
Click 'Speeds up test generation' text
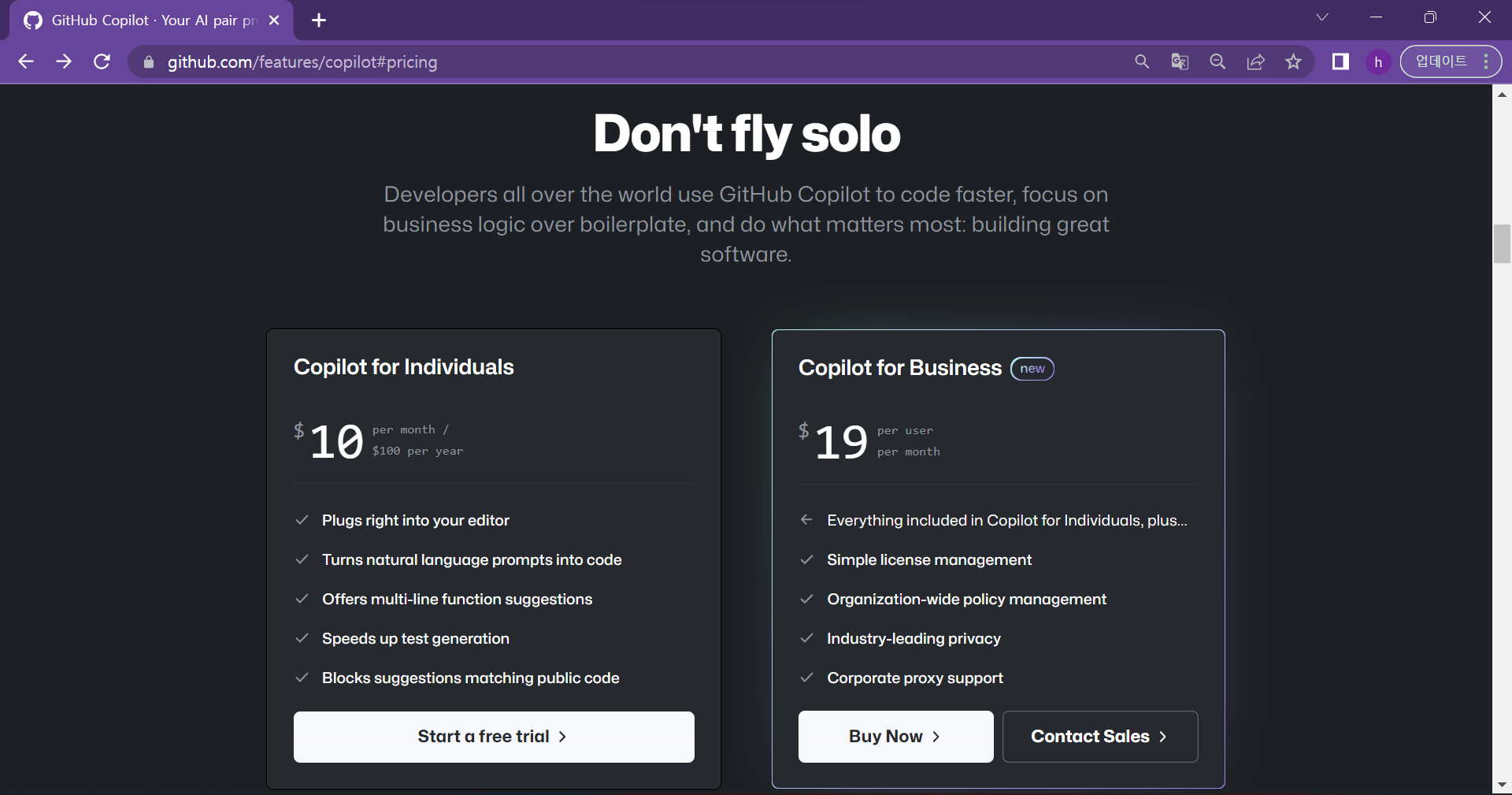(416, 639)
